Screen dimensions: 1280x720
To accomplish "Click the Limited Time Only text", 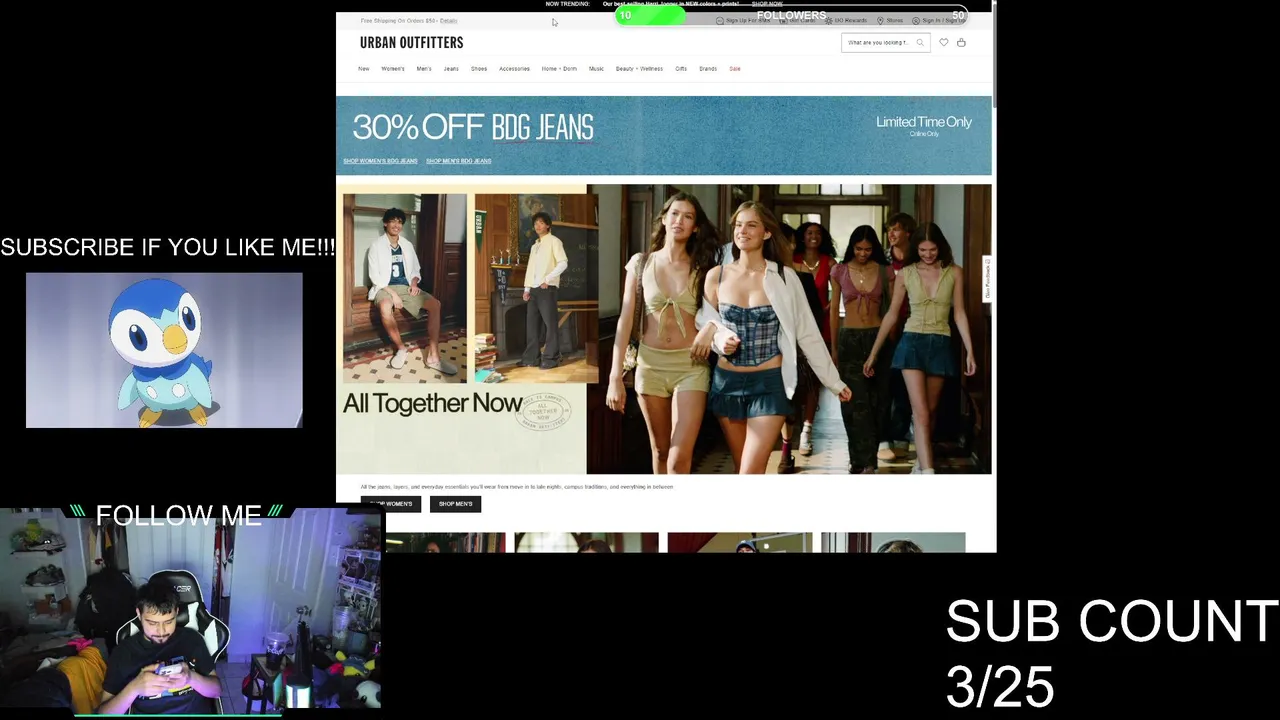I will [x=924, y=122].
